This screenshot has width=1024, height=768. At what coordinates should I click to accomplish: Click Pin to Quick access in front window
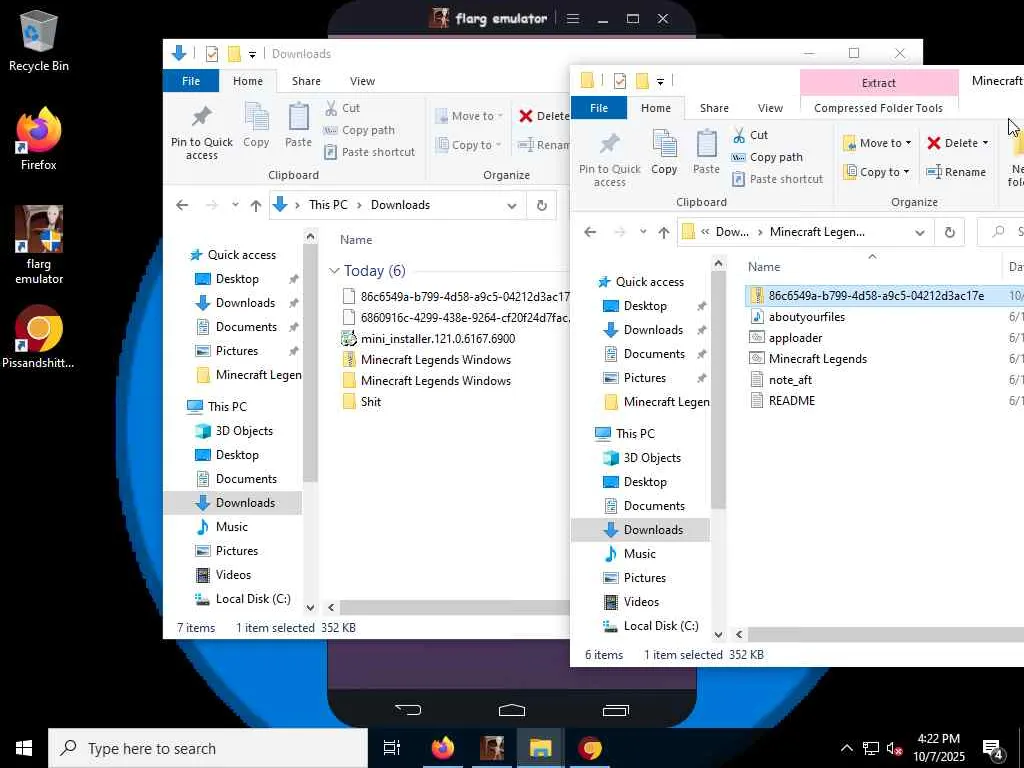609,159
